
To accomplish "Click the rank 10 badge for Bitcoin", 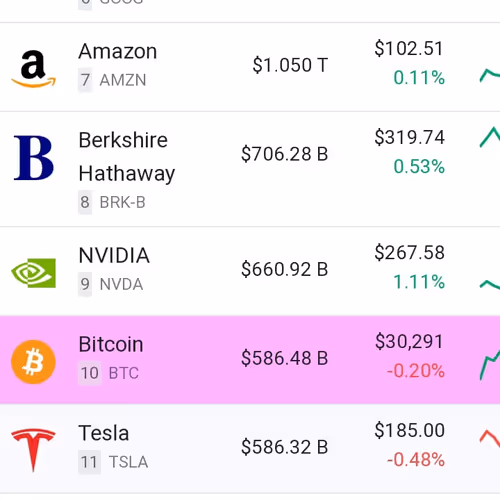I will (x=89, y=373).
